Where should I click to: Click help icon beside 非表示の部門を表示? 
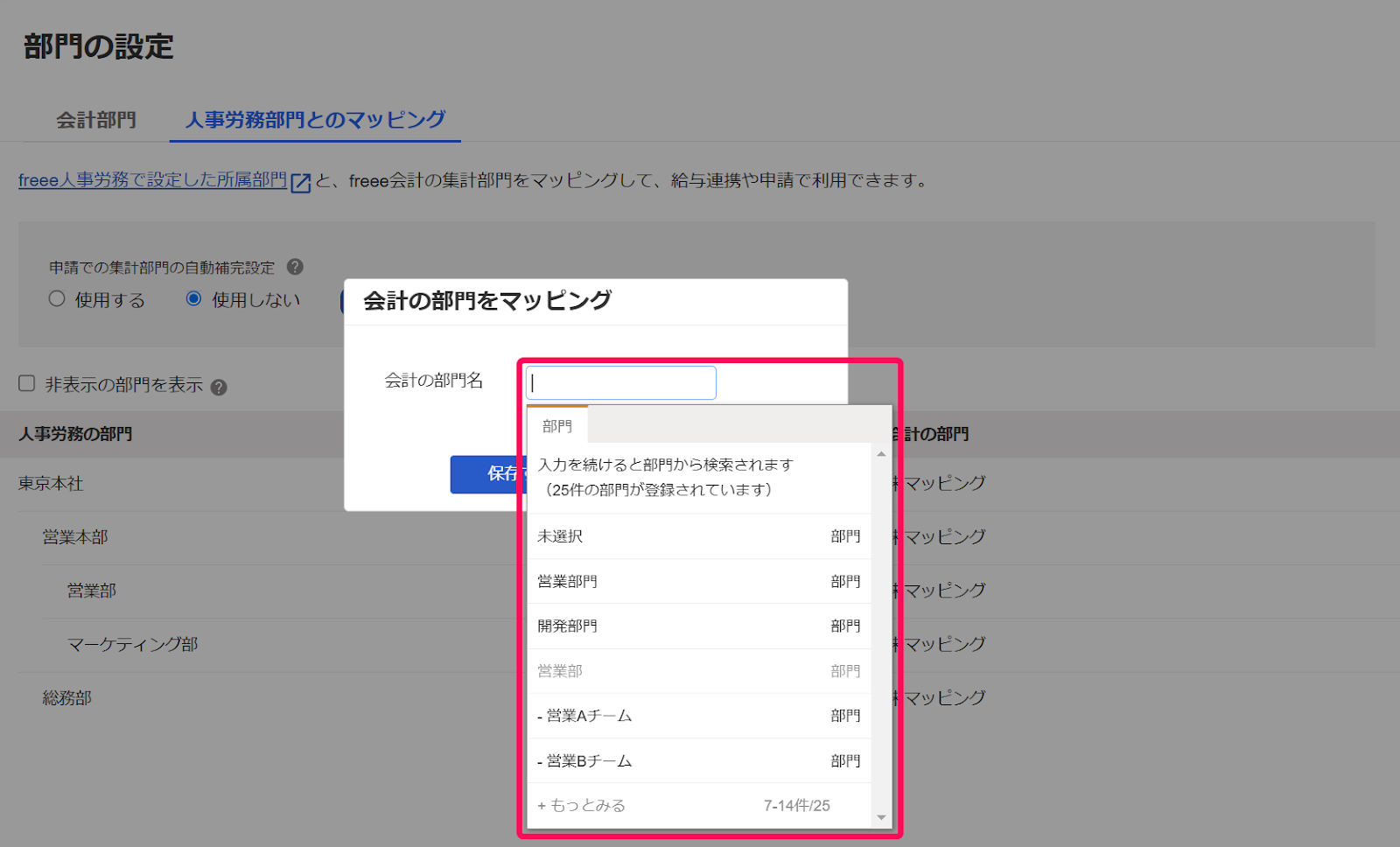click(x=219, y=387)
